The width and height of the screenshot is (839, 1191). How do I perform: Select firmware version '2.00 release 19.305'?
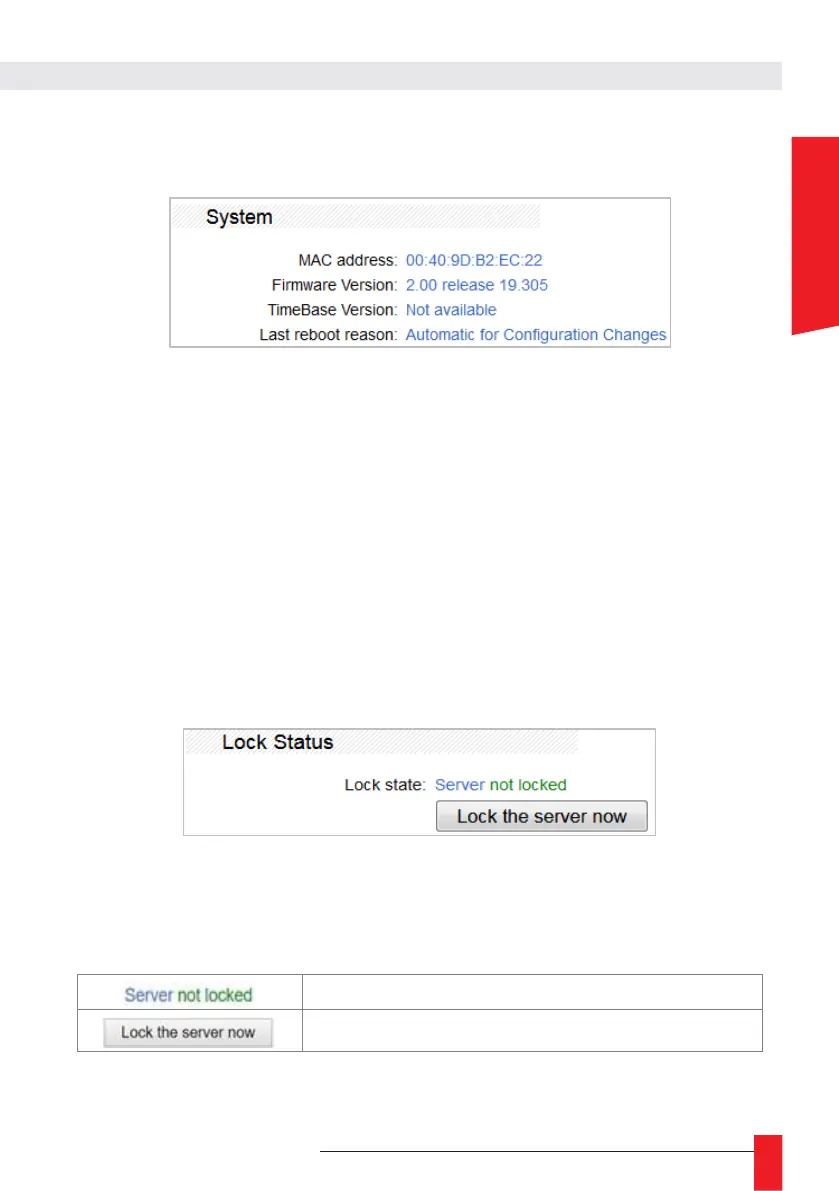[476, 285]
